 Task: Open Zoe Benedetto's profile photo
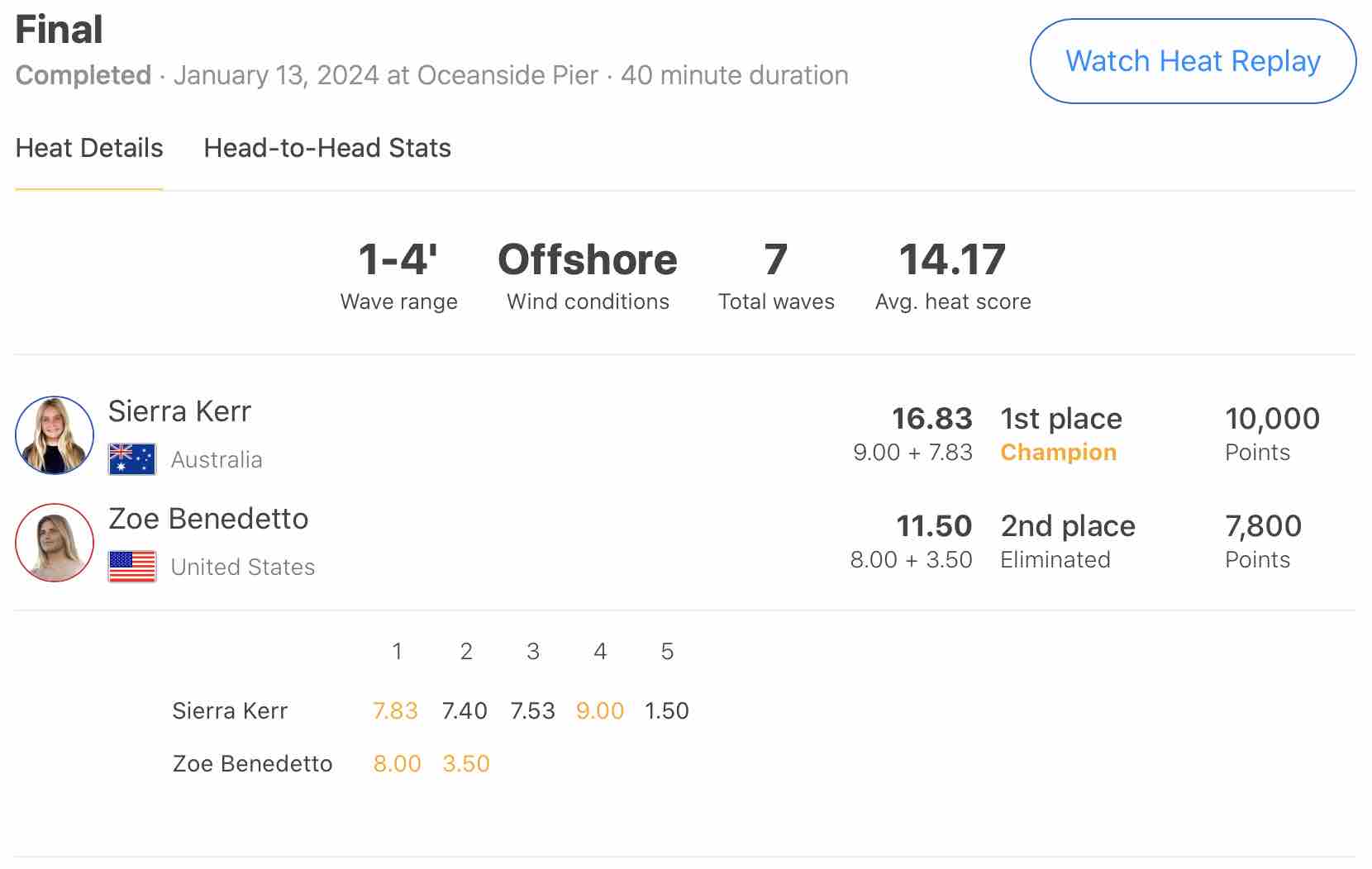click(55, 543)
